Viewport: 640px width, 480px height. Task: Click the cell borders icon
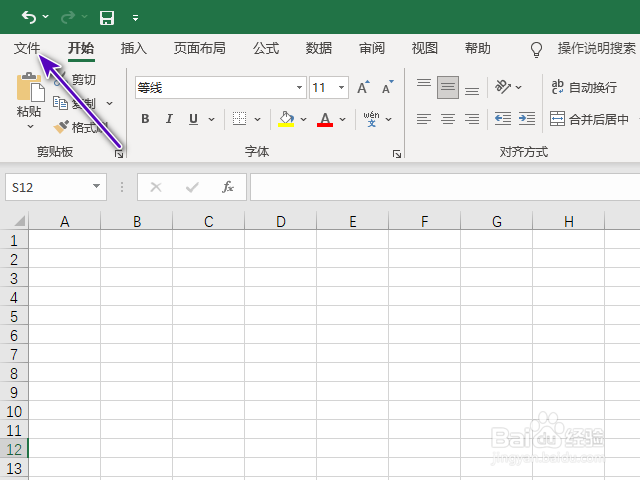click(x=240, y=119)
